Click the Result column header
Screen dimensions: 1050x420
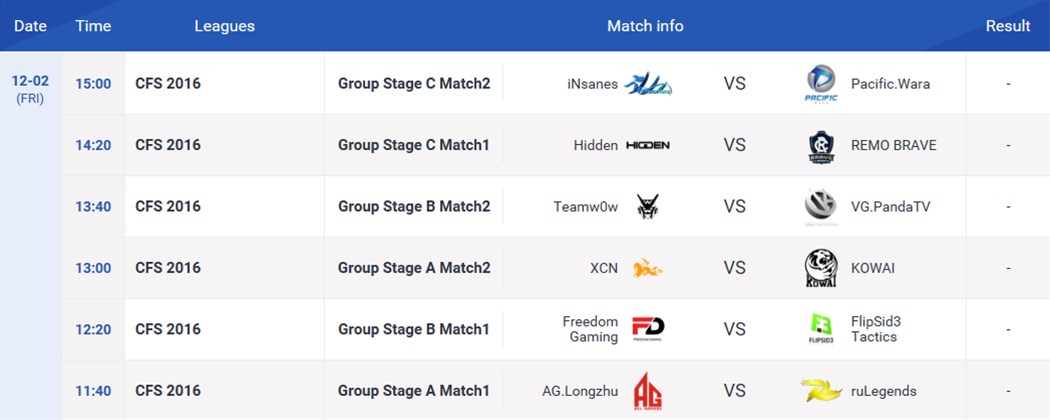tap(1008, 26)
